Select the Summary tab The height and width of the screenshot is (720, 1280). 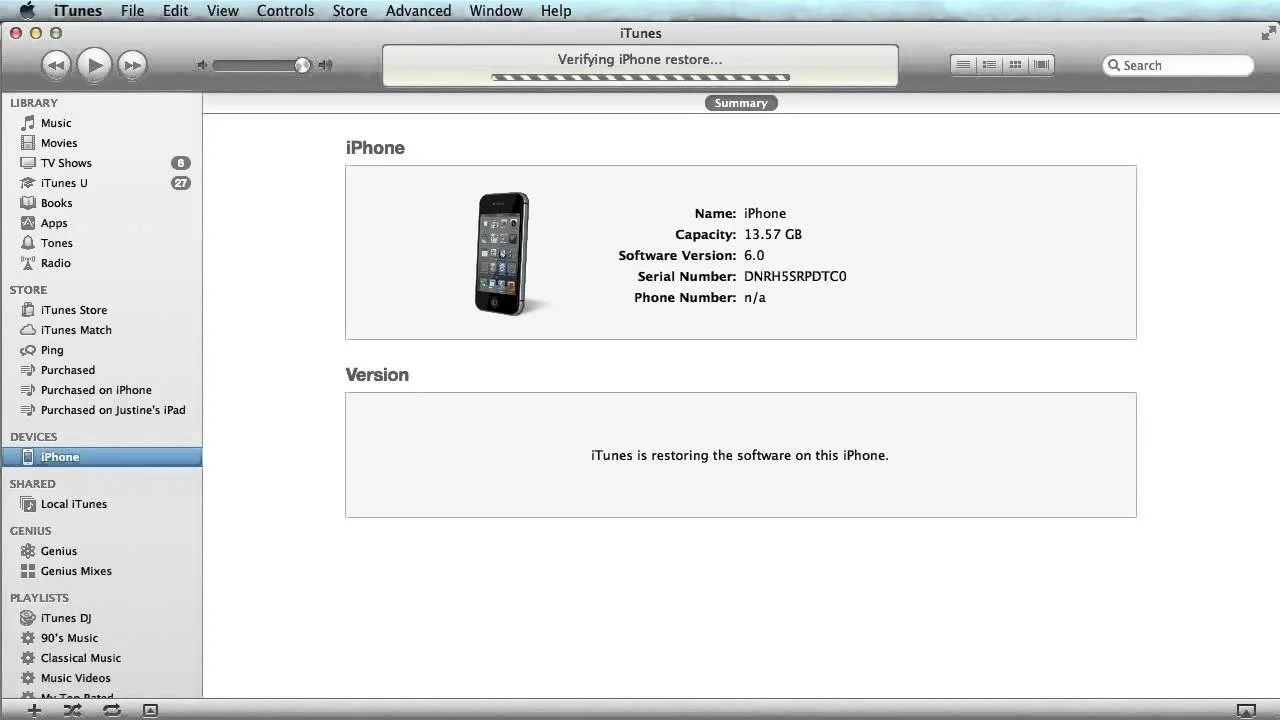(x=741, y=103)
